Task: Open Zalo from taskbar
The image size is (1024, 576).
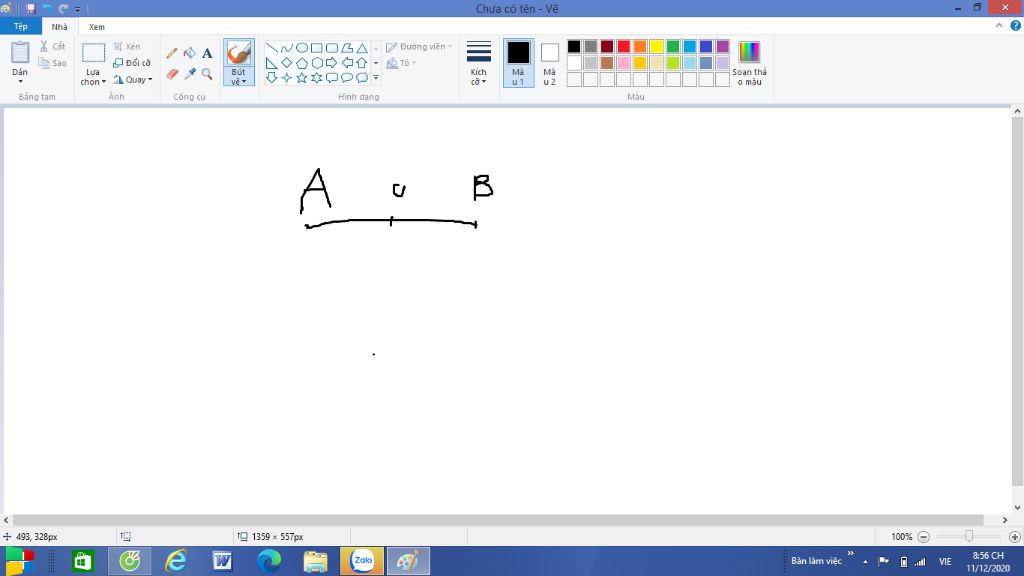Action: (x=362, y=561)
